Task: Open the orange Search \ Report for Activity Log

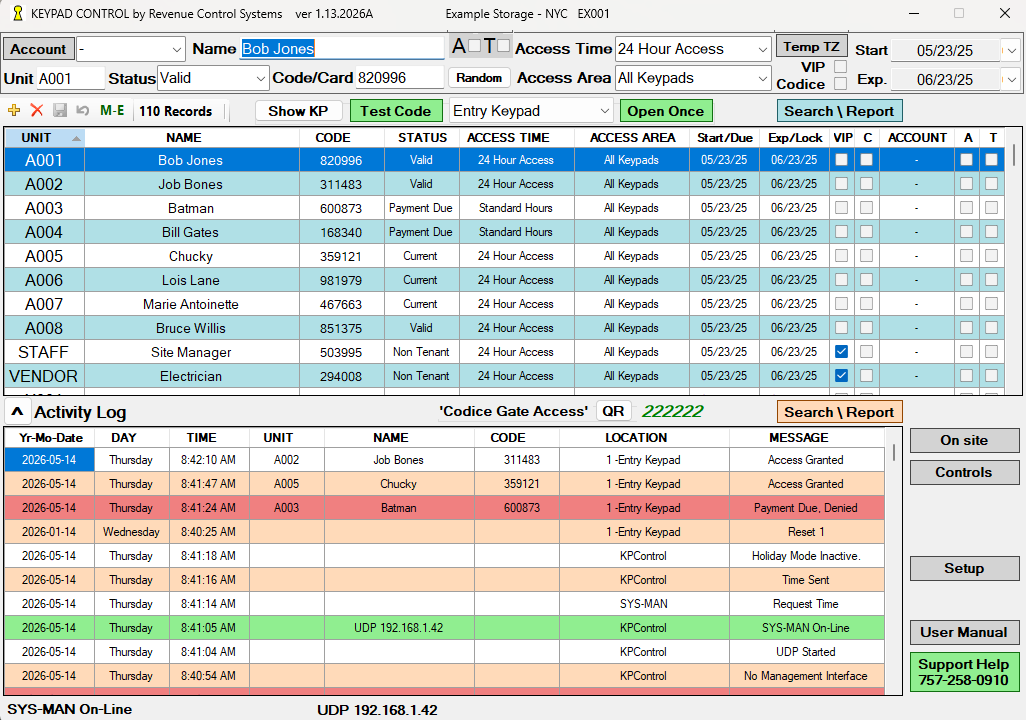Action: (x=839, y=412)
